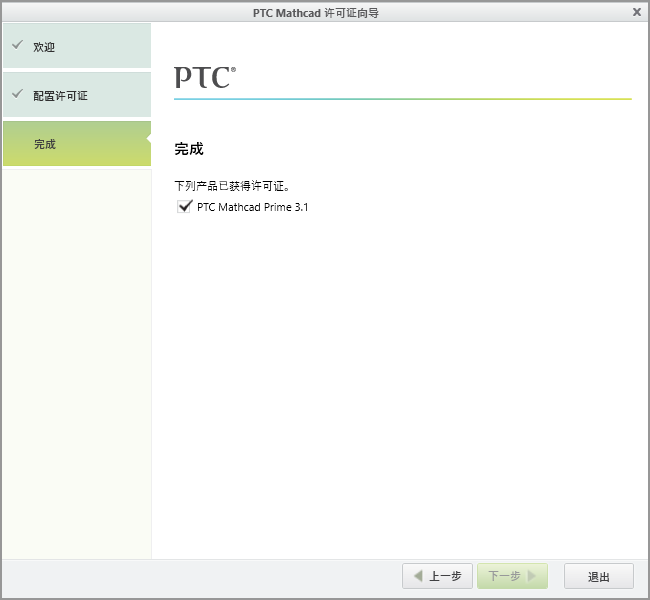
Task: Toggle the PTC Mathcad Prime 3.1 checkbox
Action: click(x=184, y=206)
